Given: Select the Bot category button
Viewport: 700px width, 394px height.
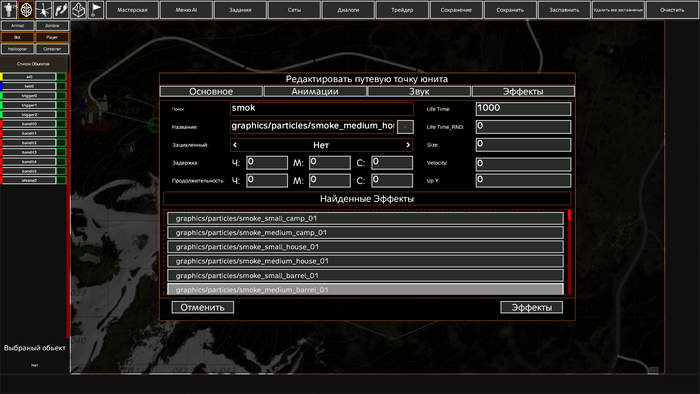Looking at the screenshot, I should click(x=17, y=37).
